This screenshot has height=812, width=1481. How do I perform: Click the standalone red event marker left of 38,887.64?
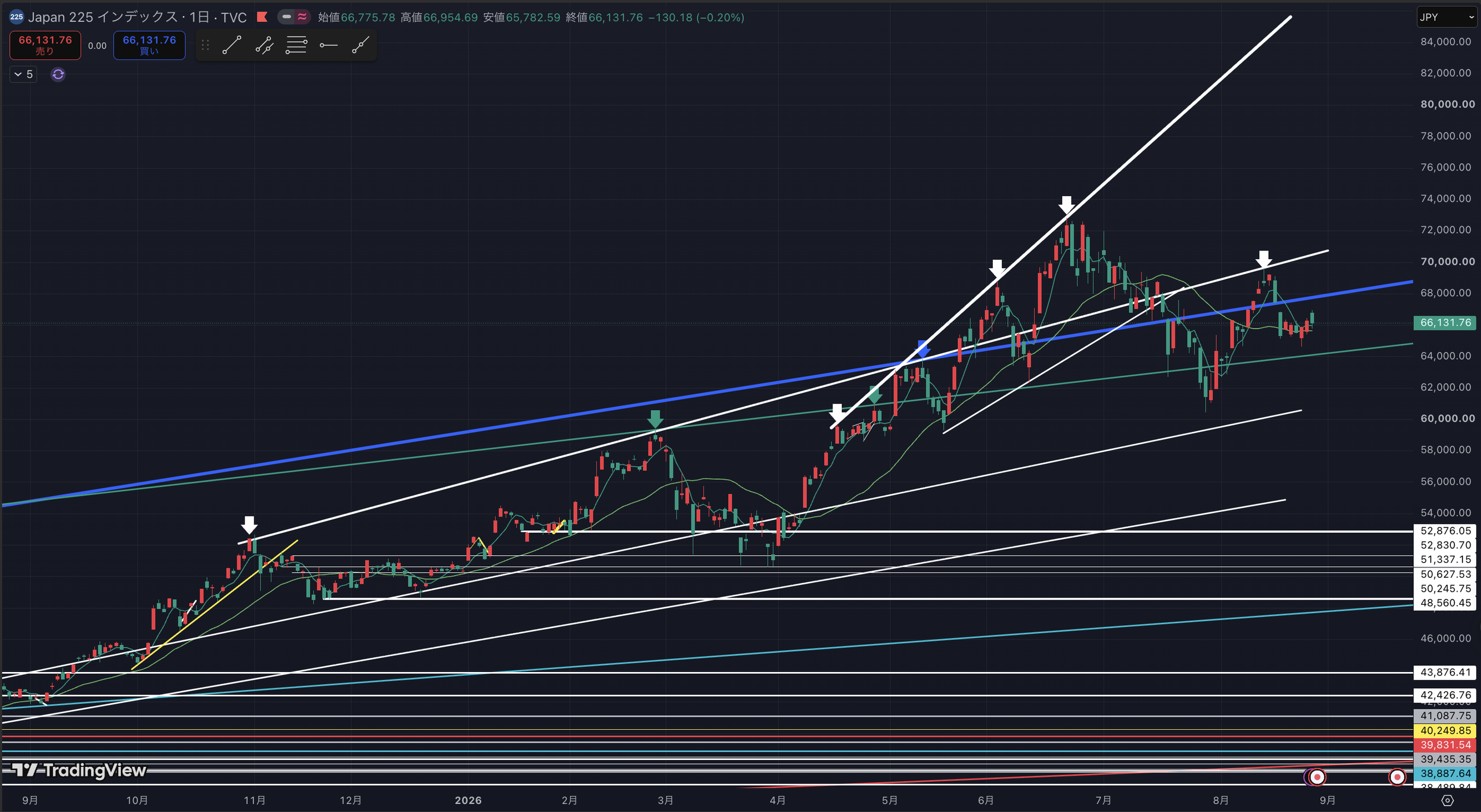(1397, 777)
